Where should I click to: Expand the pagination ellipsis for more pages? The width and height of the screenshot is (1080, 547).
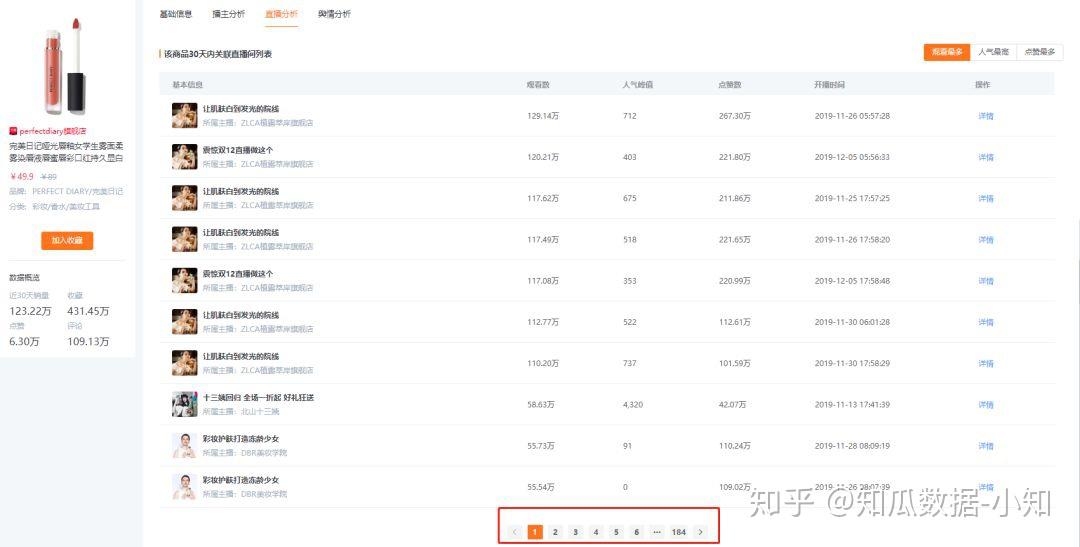[656, 532]
